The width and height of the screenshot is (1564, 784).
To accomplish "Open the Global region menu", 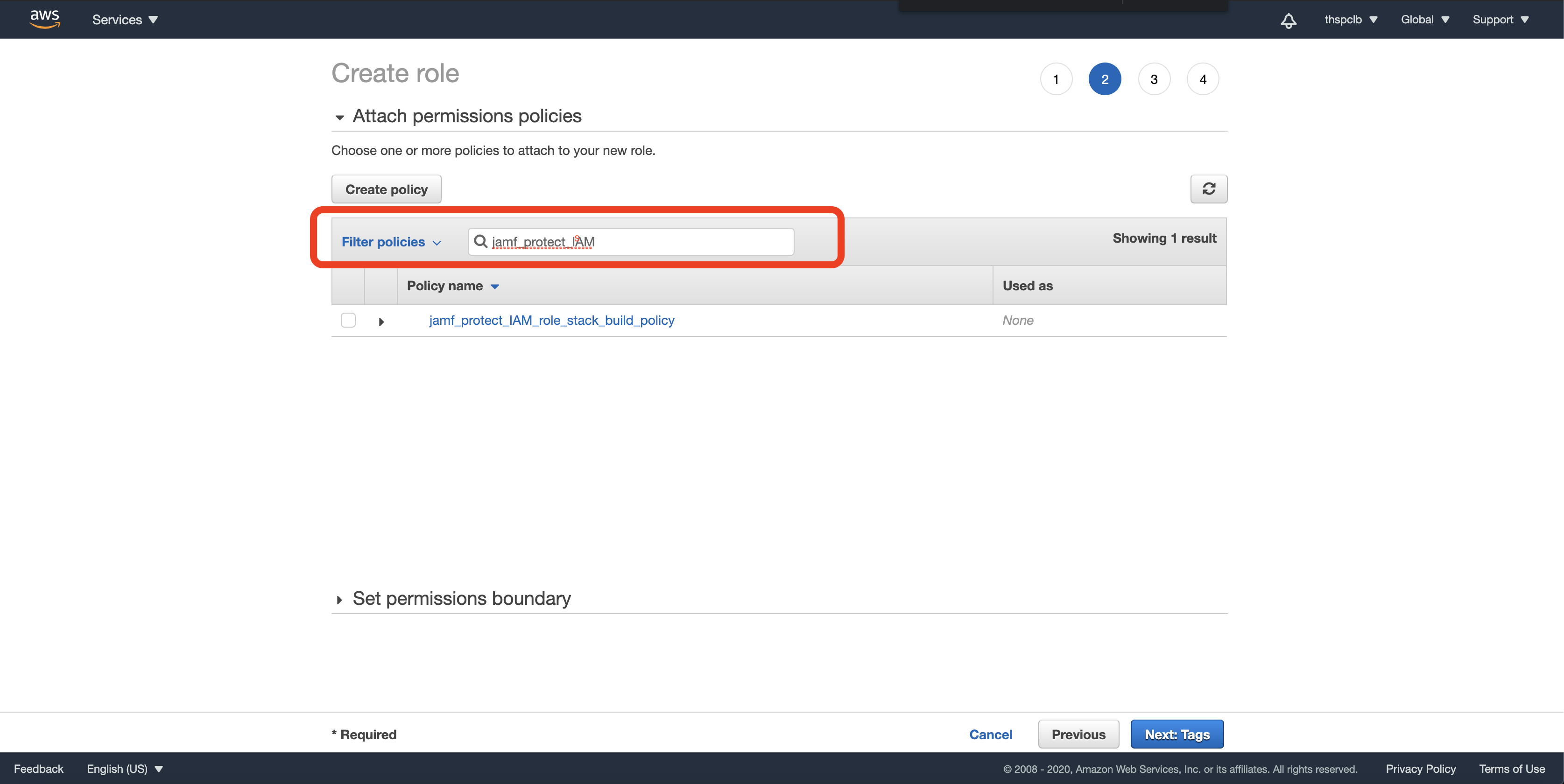I will pos(1424,20).
